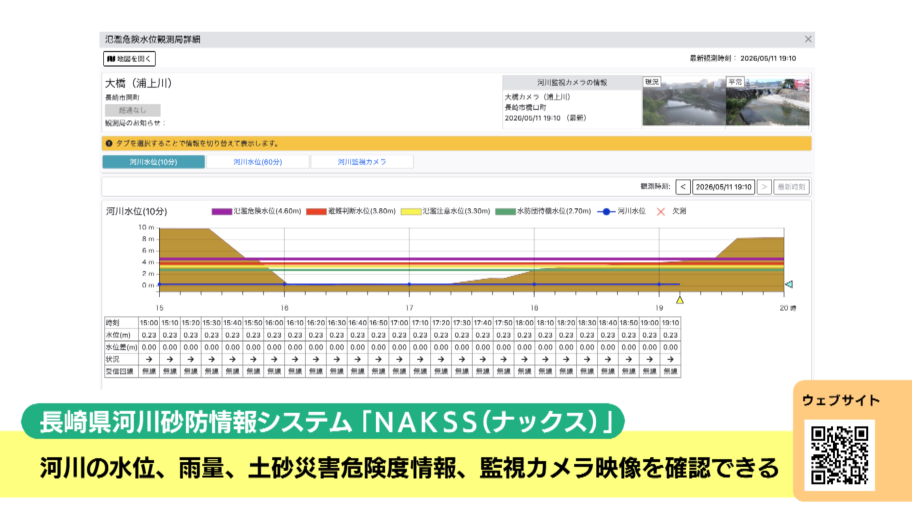Image resolution: width=912 pixels, height=510 pixels.
Task: Click the red 避難判断水位 legend swatch
Action: click(x=316, y=212)
